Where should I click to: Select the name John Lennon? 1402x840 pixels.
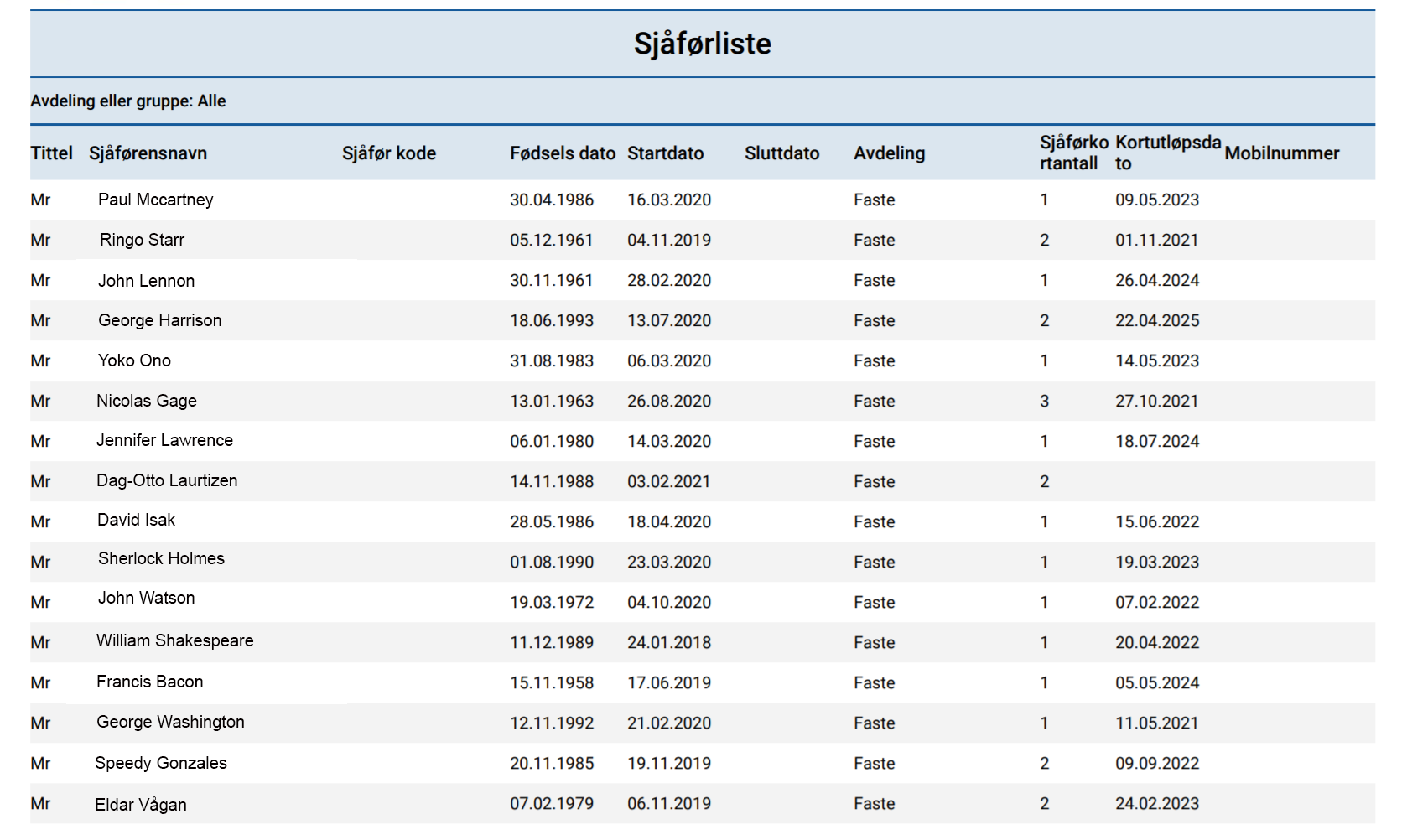[x=146, y=281]
